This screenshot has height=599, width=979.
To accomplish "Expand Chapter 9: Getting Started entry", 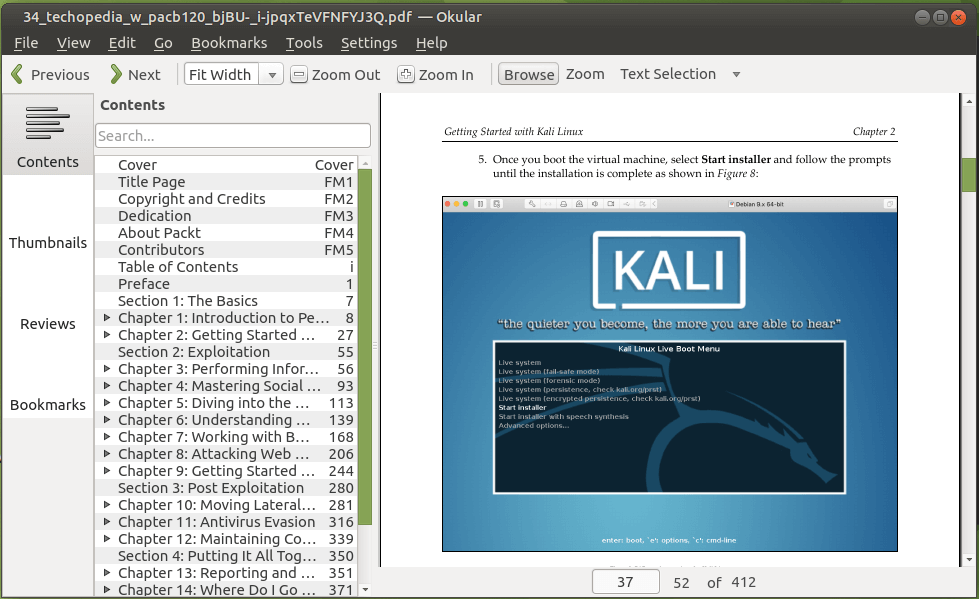I will click(x=107, y=471).
